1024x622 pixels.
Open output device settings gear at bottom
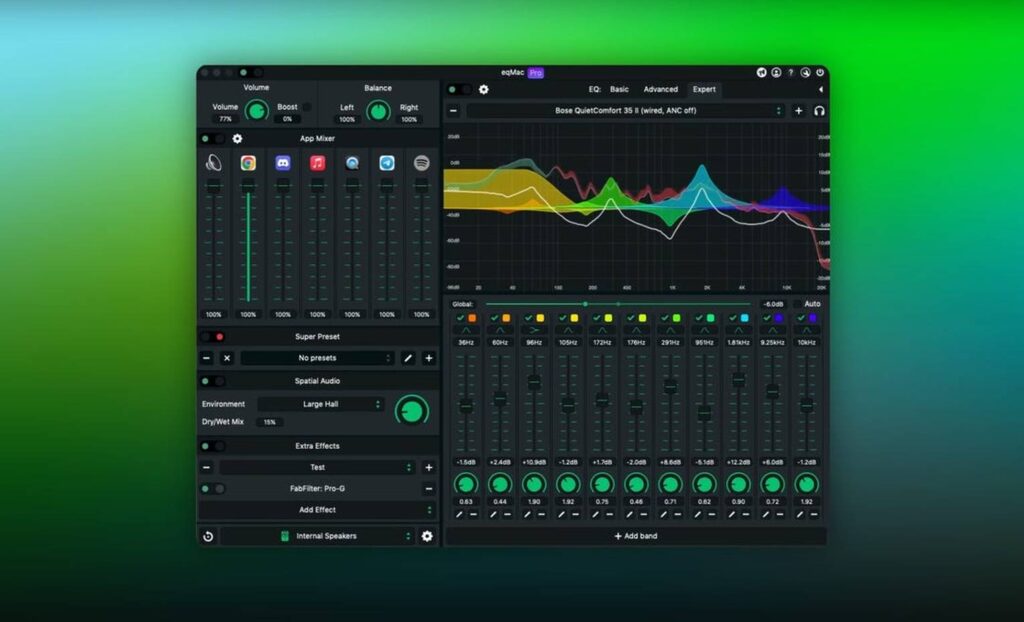pyautogui.click(x=427, y=536)
